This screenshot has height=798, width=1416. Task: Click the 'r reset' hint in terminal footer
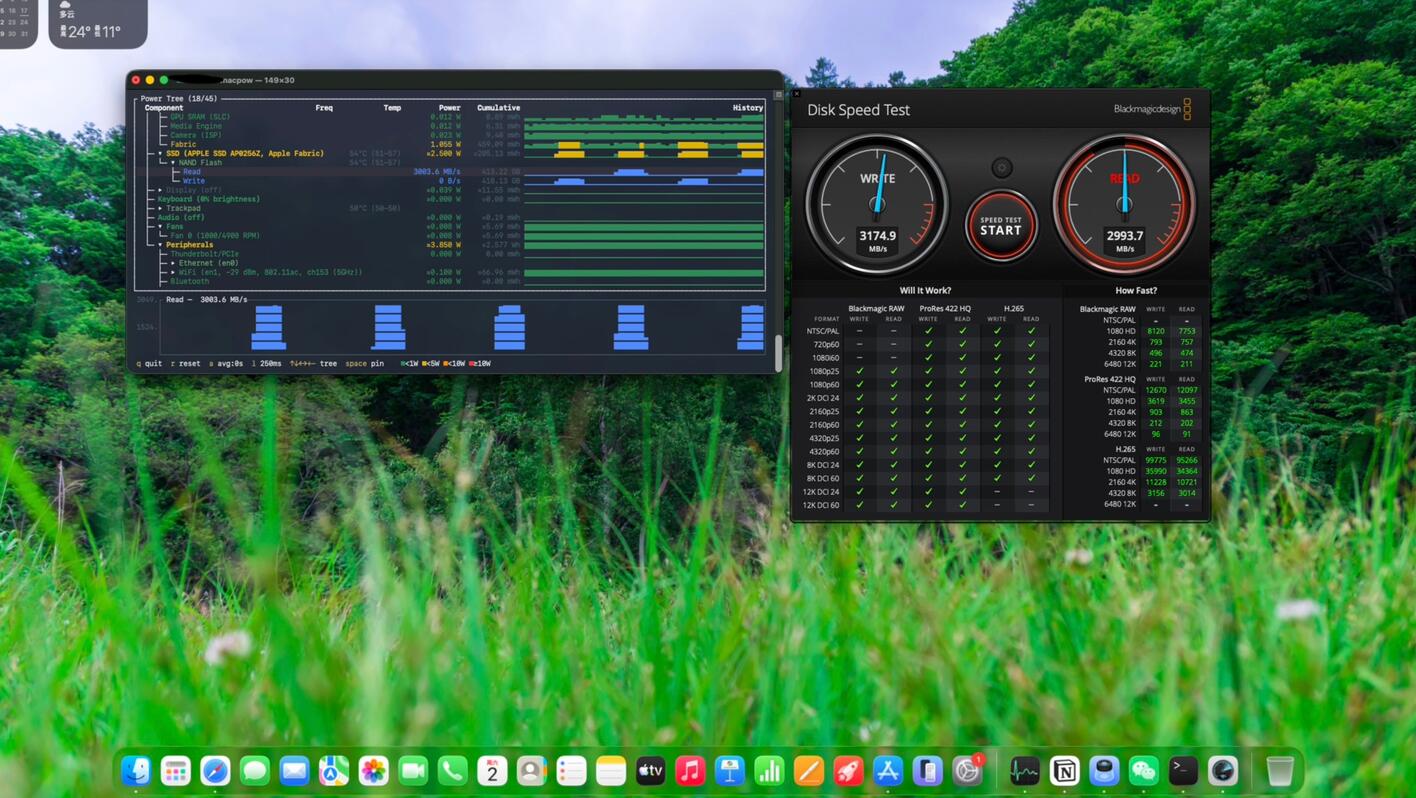(x=186, y=364)
